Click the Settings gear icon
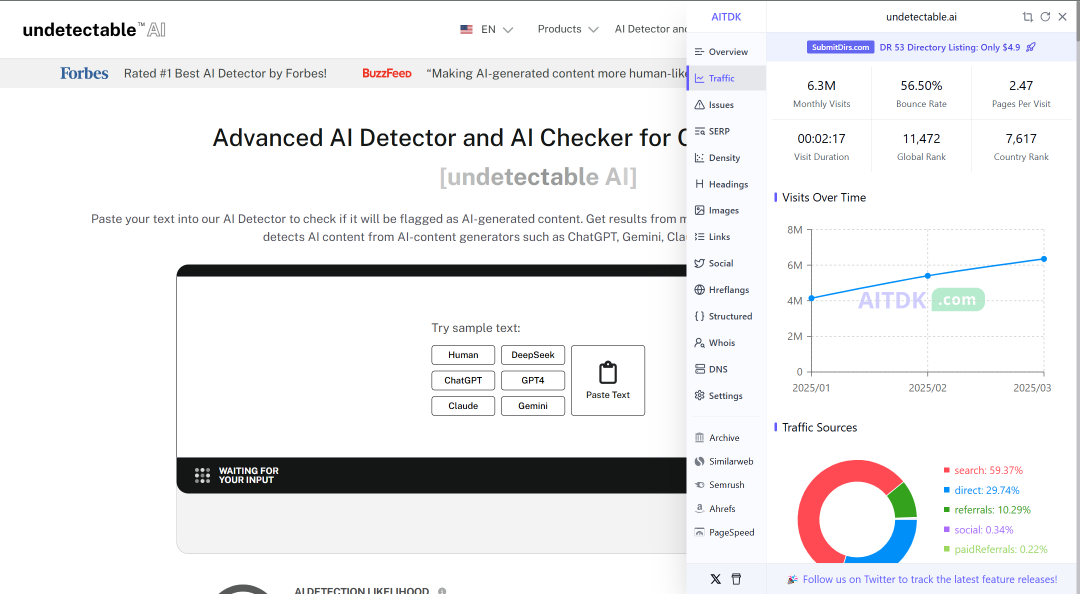 700,396
